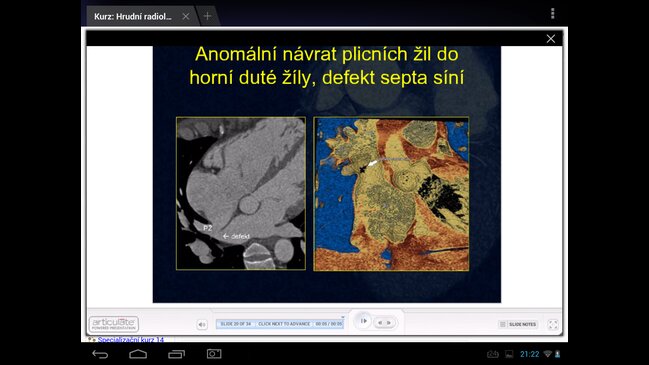Tap the Android home button

coord(138,354)
